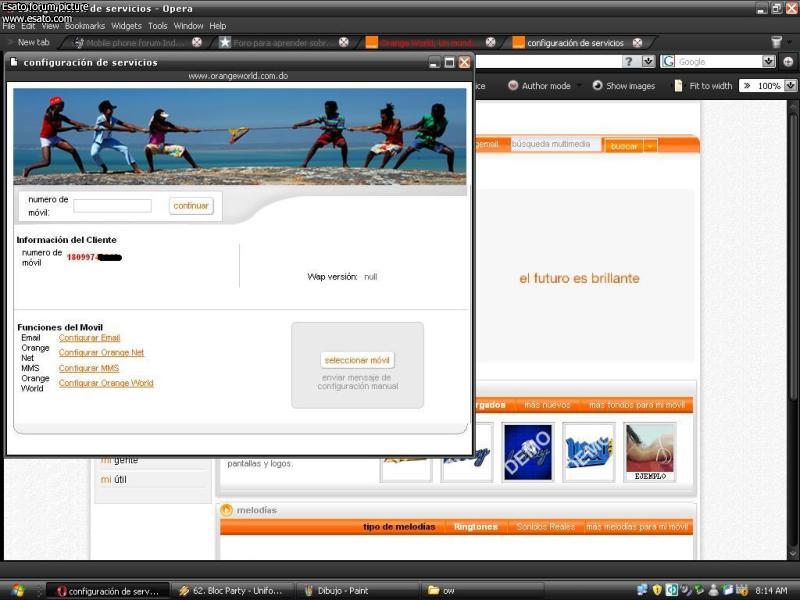Close the configuración de servicios tab

tap(637, 43)
